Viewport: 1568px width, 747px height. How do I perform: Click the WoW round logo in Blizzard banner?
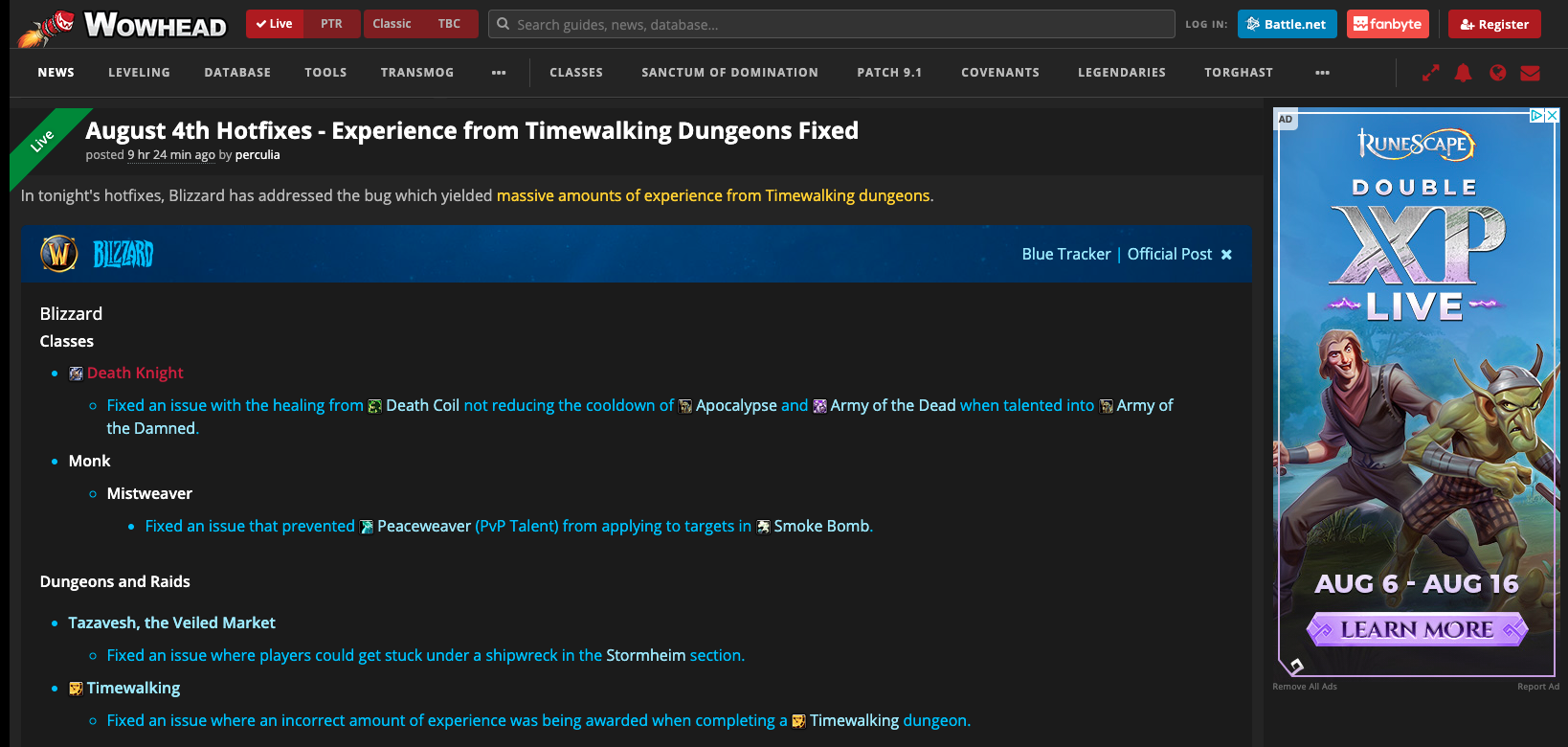[59, 254]
